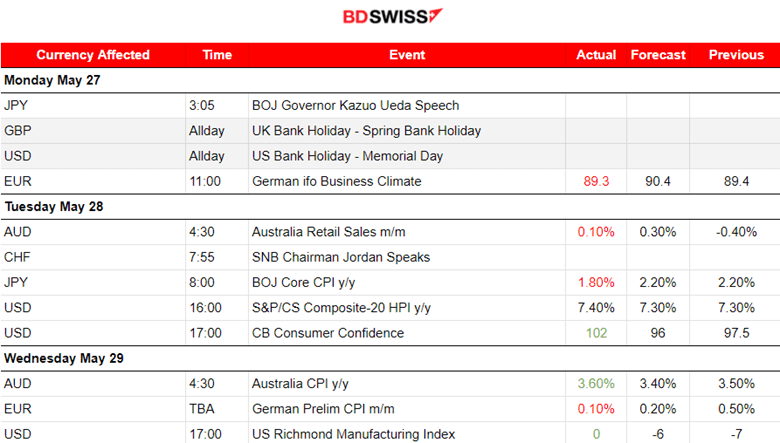Select the Australia Retail Sales m/m event

pos(335,232)
